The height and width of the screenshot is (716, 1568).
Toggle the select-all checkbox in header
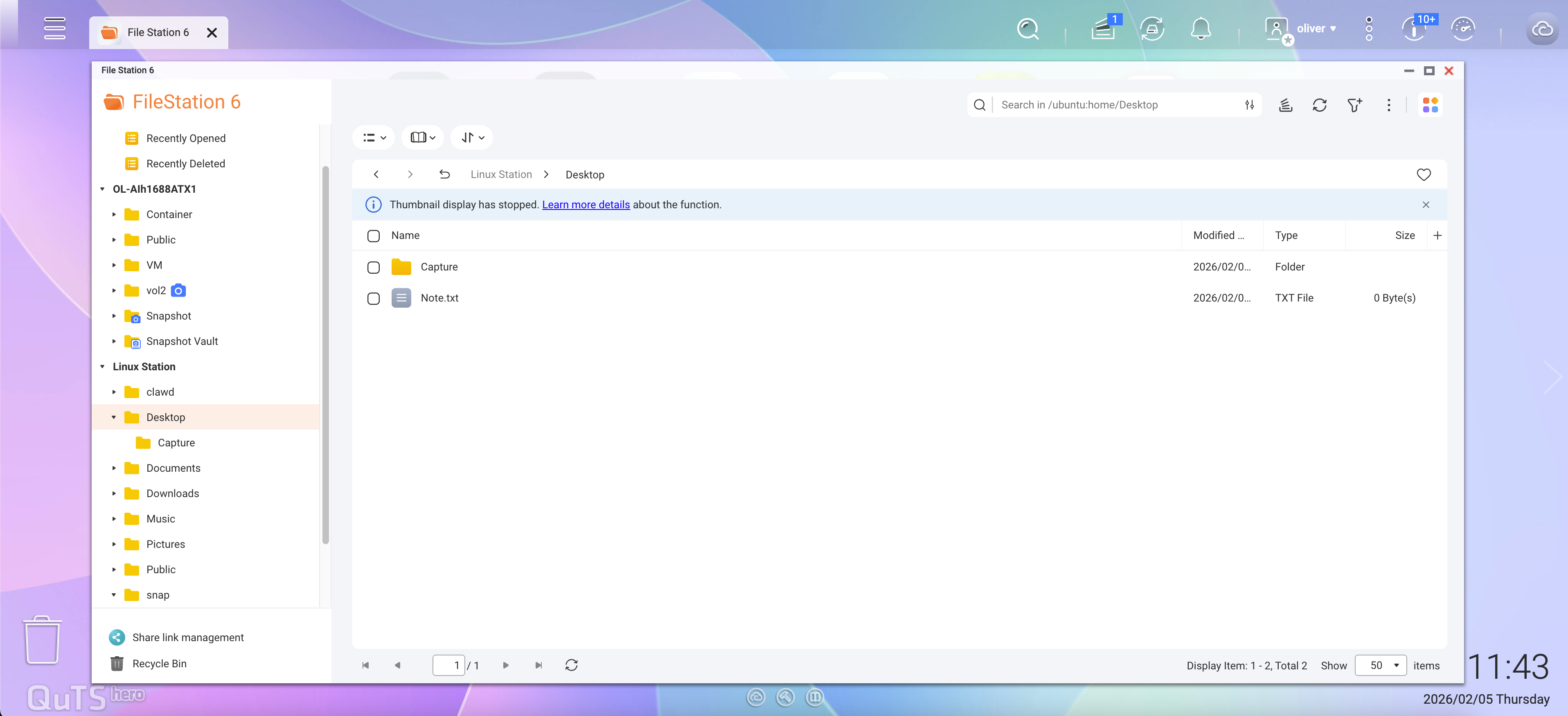pos(374,236)
